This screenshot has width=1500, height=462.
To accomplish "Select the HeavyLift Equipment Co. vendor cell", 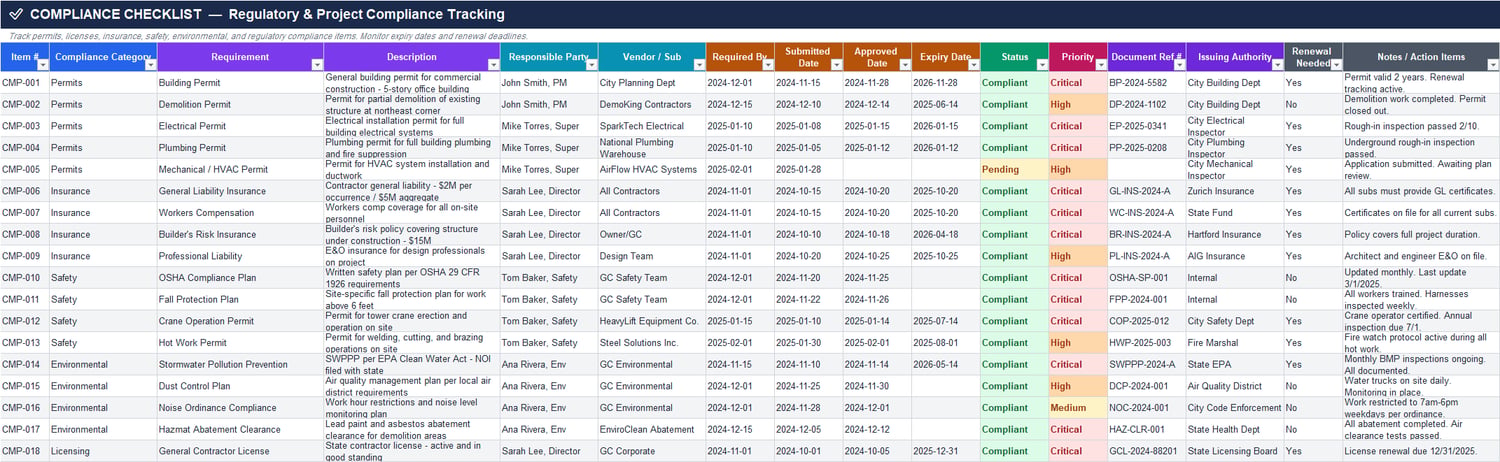I will 652,321.
